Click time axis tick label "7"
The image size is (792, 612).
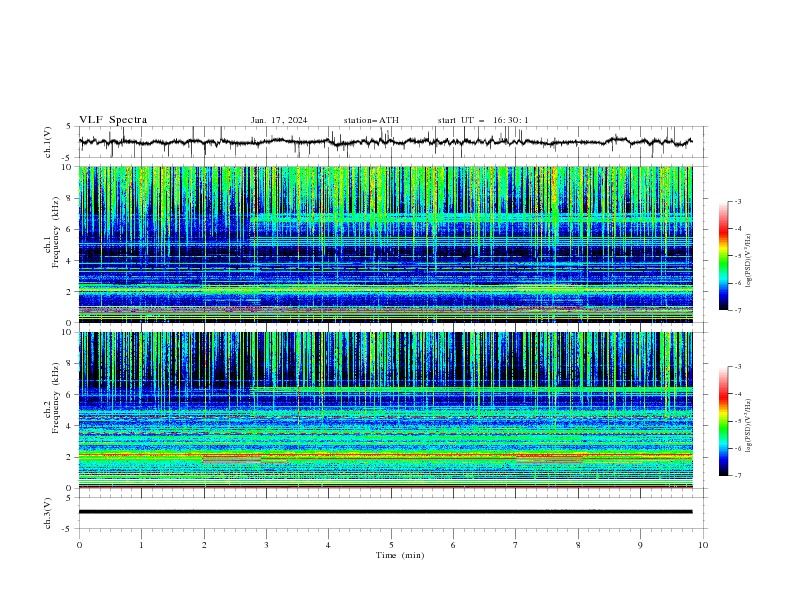coord(516,545)
